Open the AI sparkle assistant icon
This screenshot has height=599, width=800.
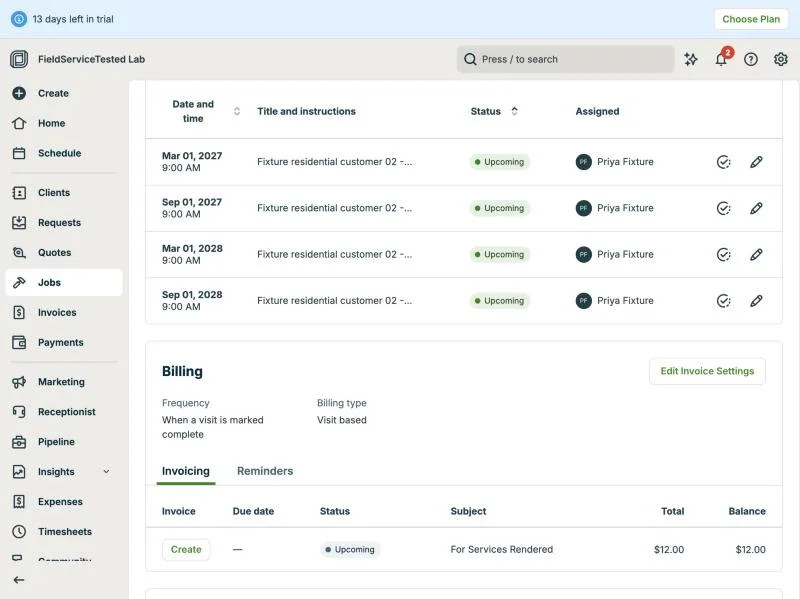691,59
